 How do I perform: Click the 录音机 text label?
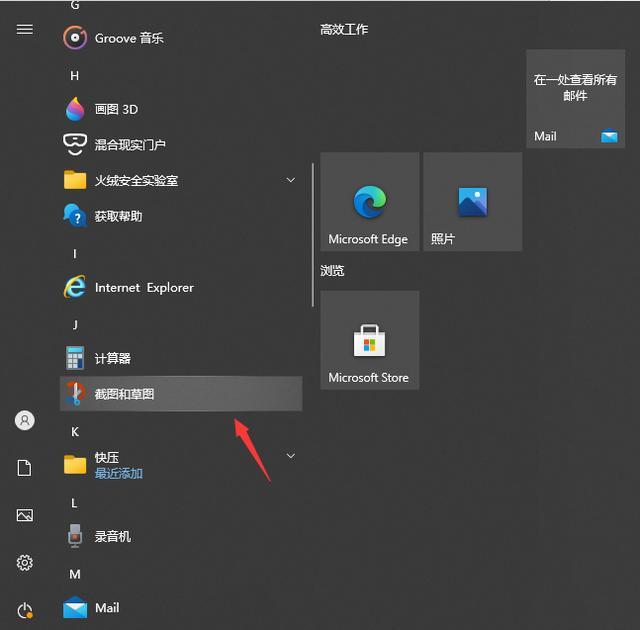pyautogui.click(x=113, y=536)
